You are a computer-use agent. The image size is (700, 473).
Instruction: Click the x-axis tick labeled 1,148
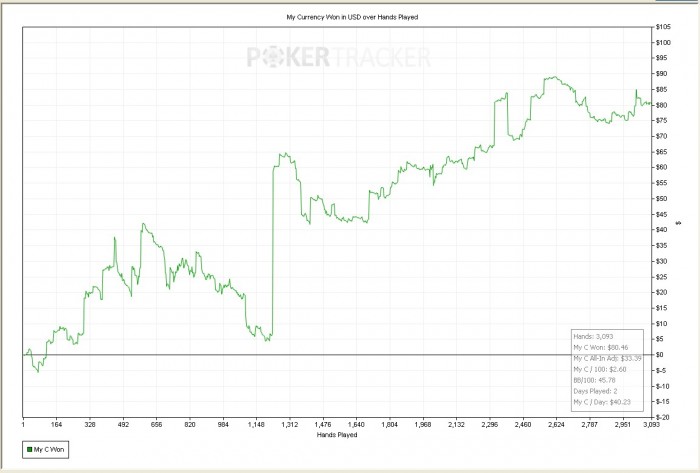(256, 424)
